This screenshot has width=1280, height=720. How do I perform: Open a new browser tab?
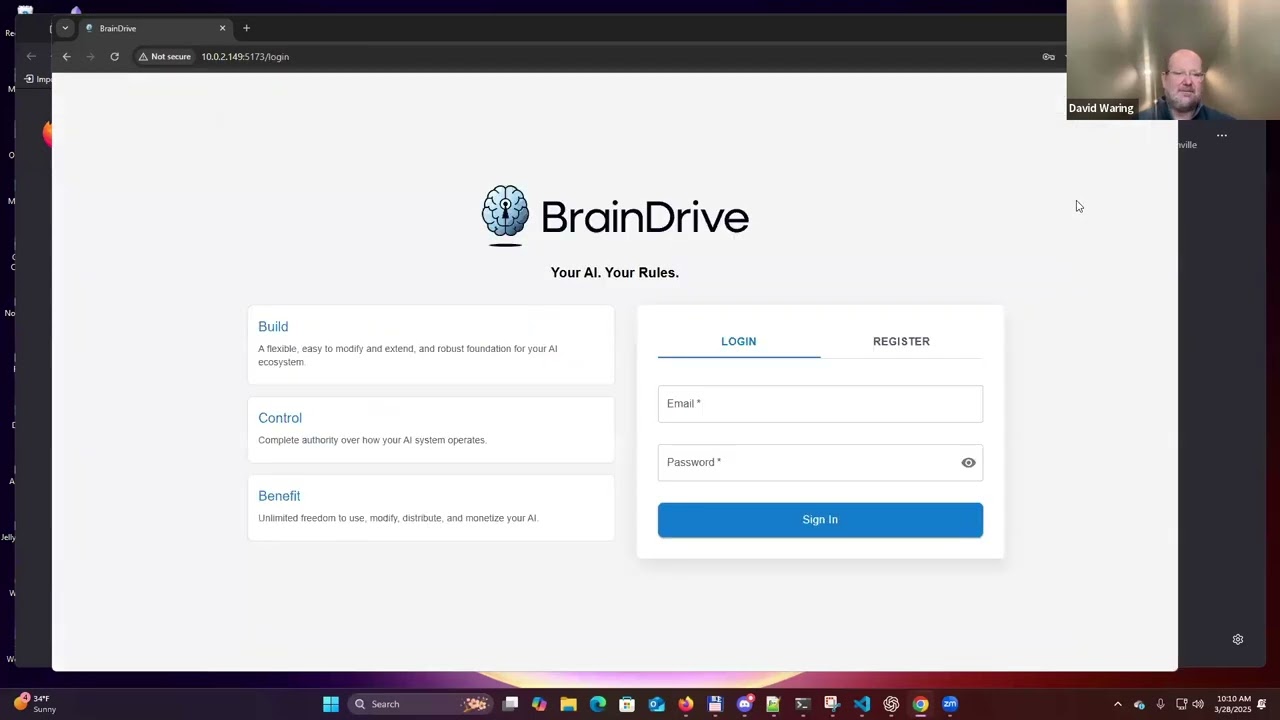pos(246,28)
